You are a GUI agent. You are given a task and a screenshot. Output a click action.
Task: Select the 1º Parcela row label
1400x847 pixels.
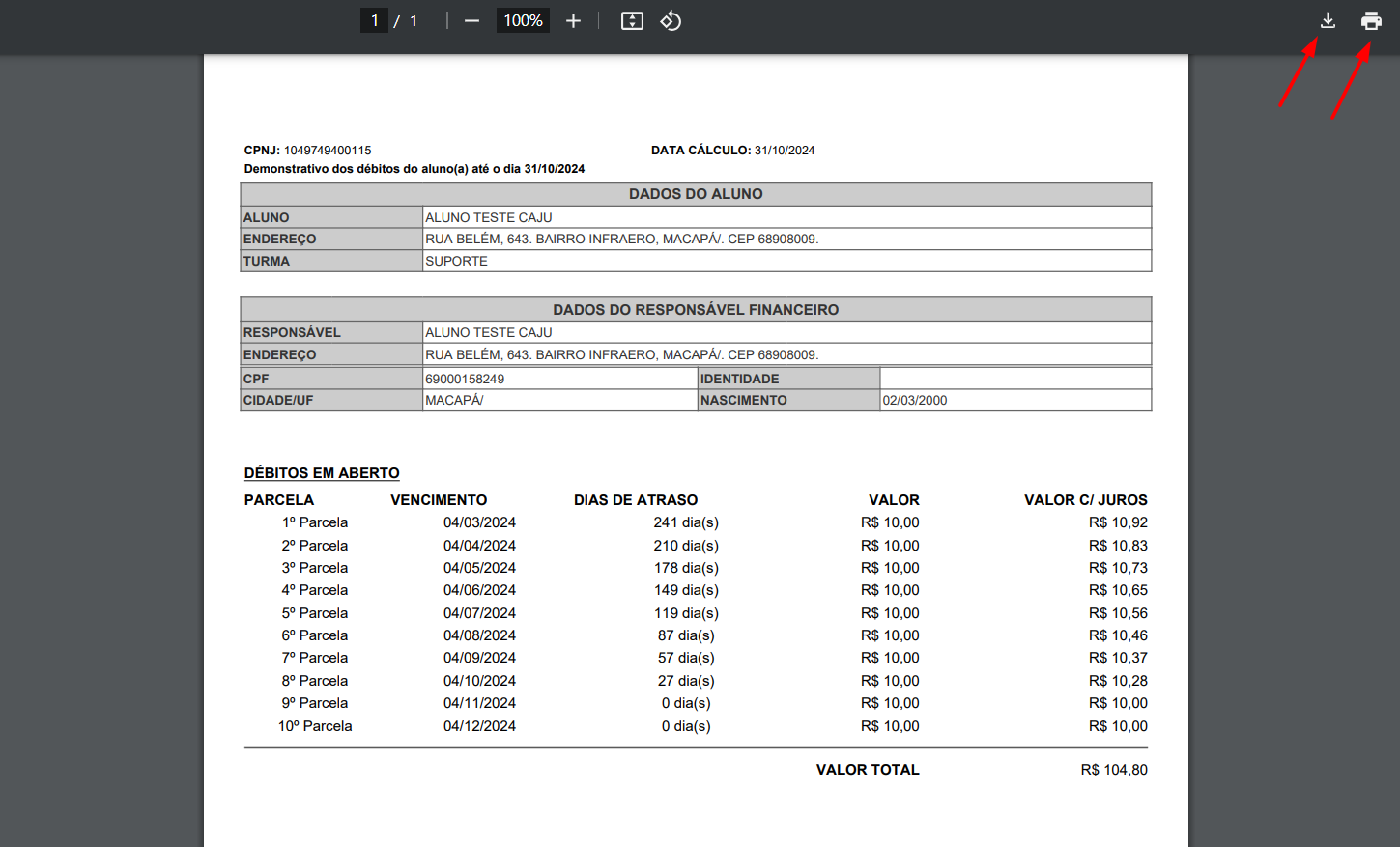pyautogui.click(x=315, y=522)
